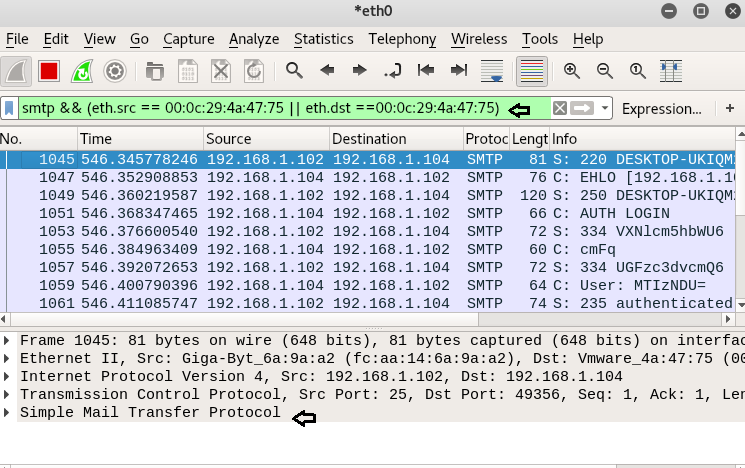
Task: Add a filter button with plus
Action: pyautogui.click(x=730, y=108)
